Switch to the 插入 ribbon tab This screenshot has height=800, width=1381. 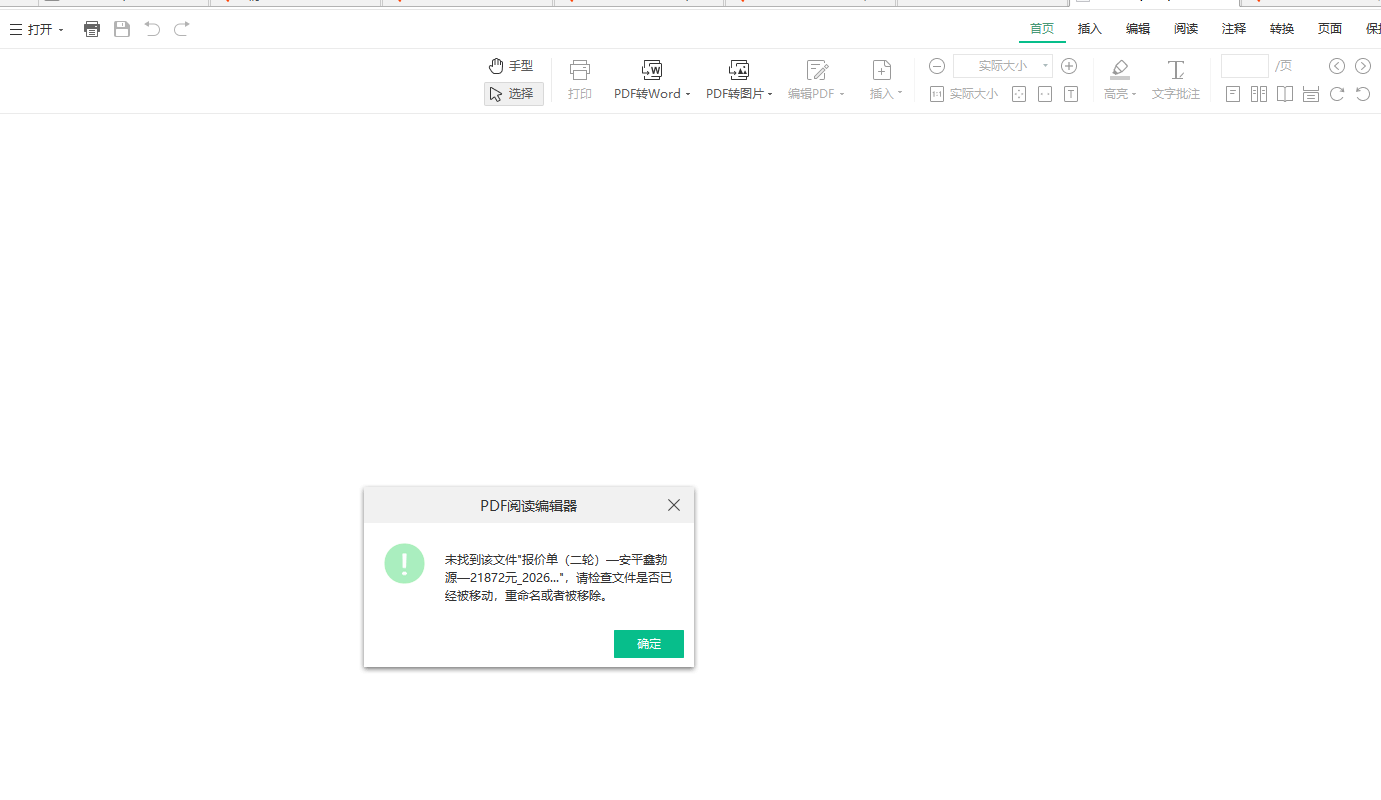pyautogui.click(x=1090, y=29)
